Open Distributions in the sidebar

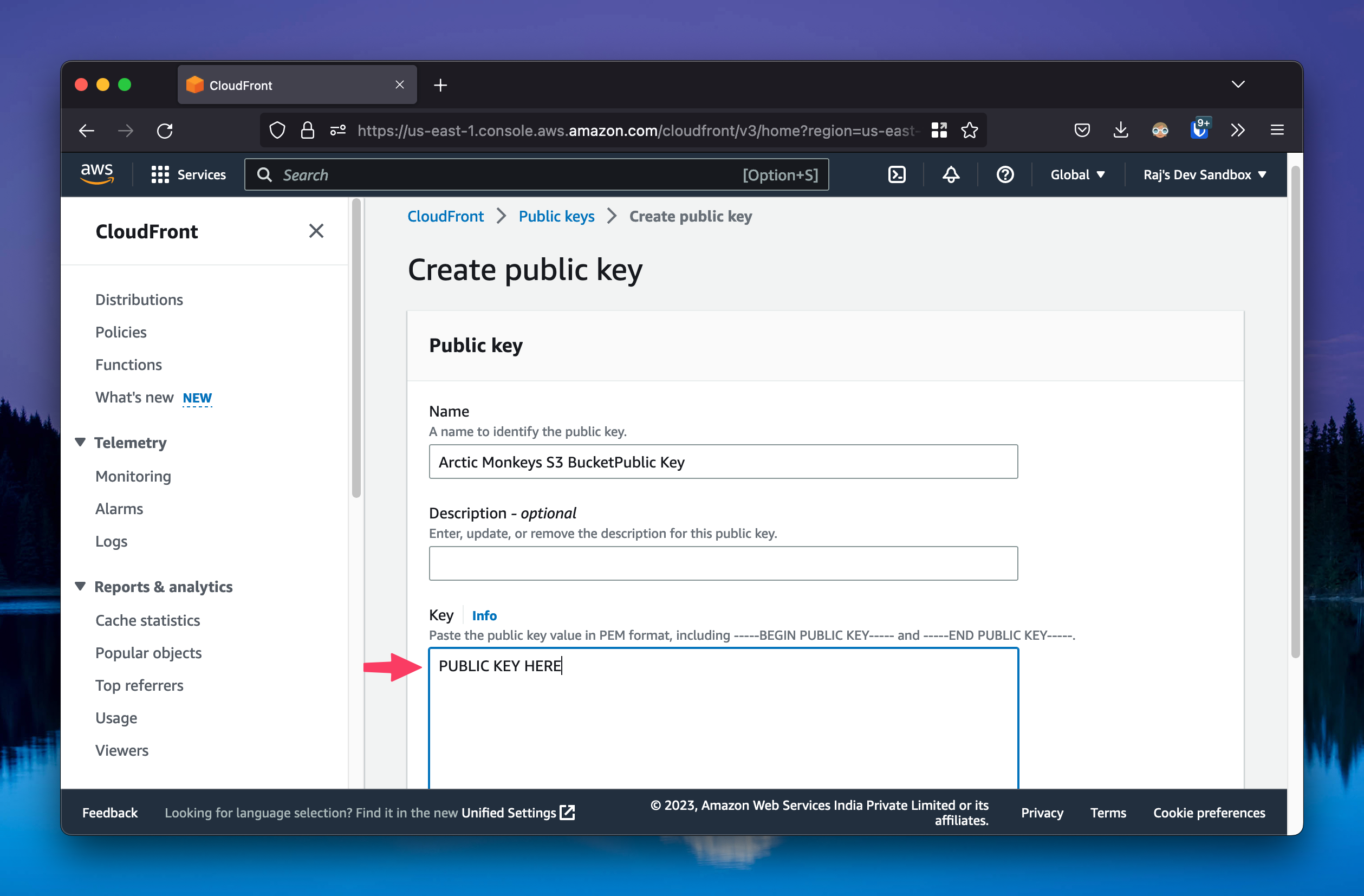pos(139,299)
